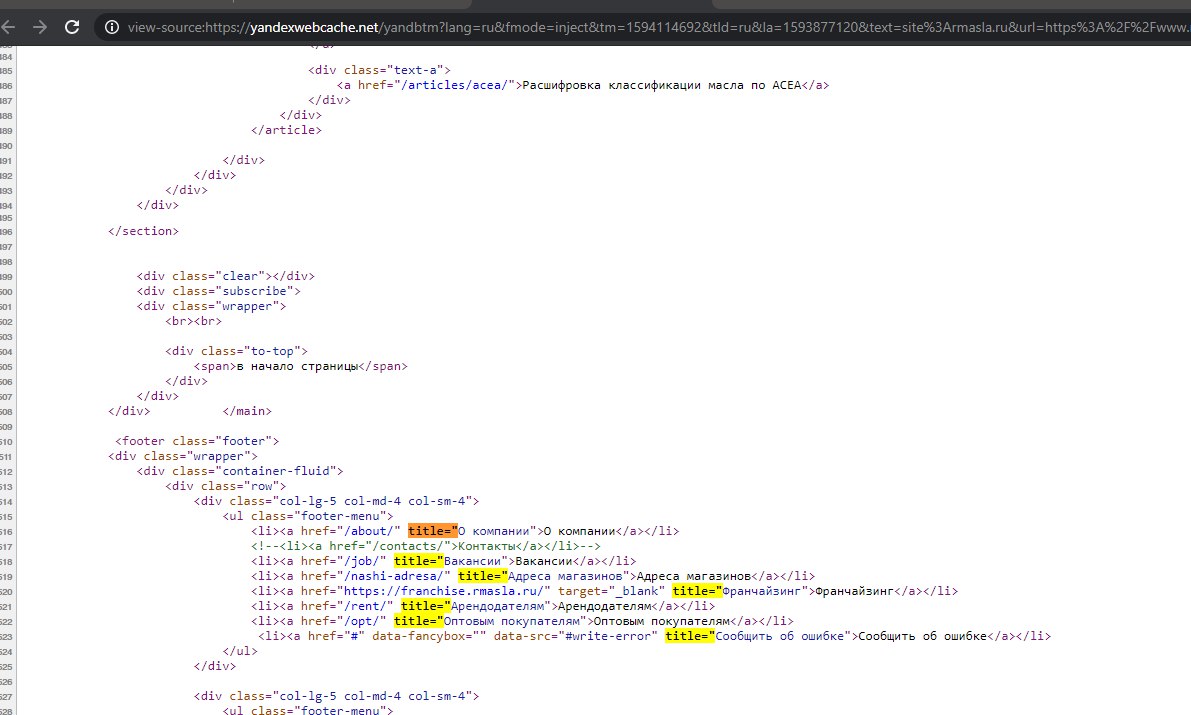1191x715 pixels.
Task: Click highlighted title= in the write-error line
Action: point(690,636)
